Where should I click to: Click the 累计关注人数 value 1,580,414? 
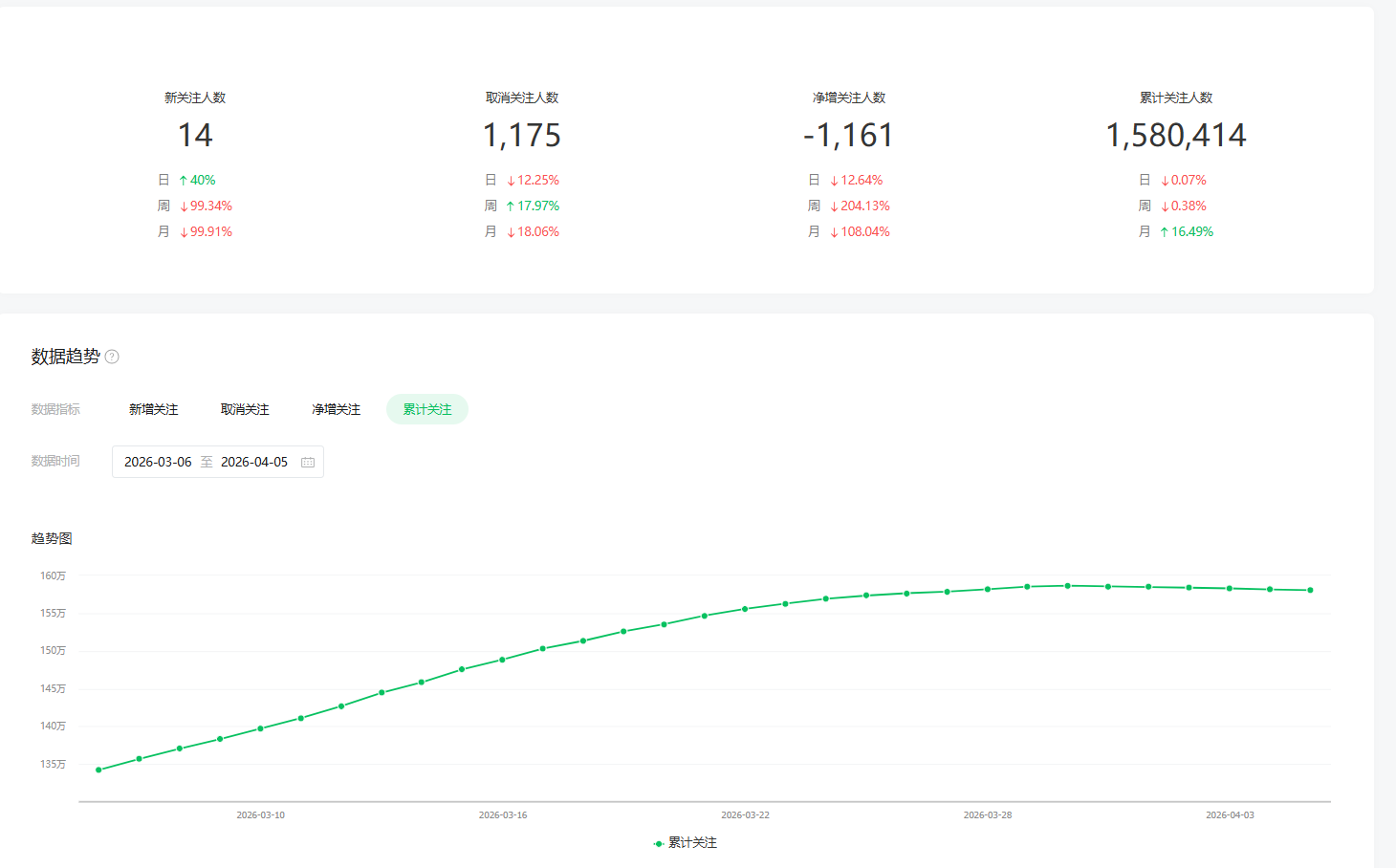click(x=1175, y=136)
